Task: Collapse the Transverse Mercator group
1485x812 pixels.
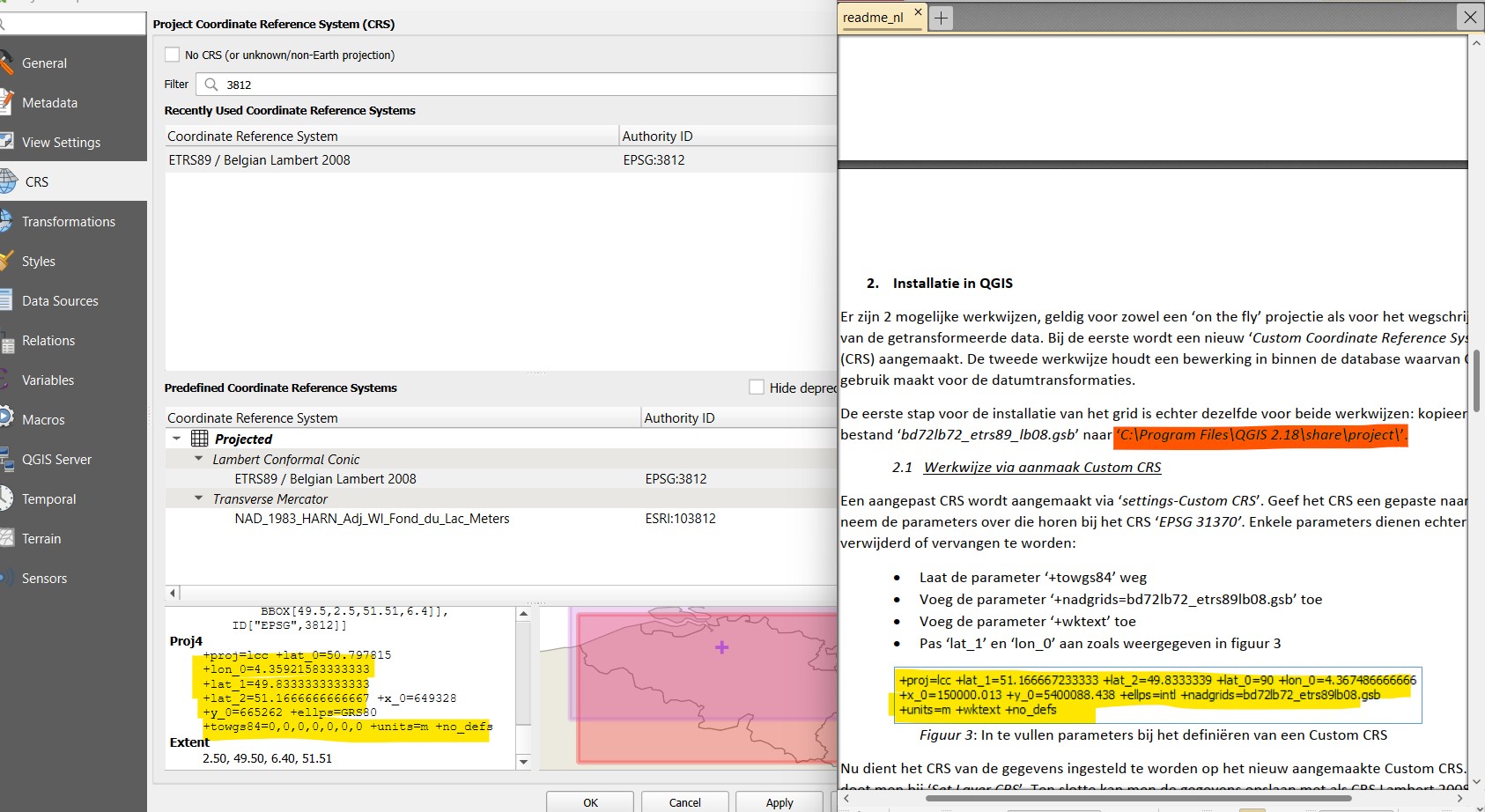Action: click(199, 498)
